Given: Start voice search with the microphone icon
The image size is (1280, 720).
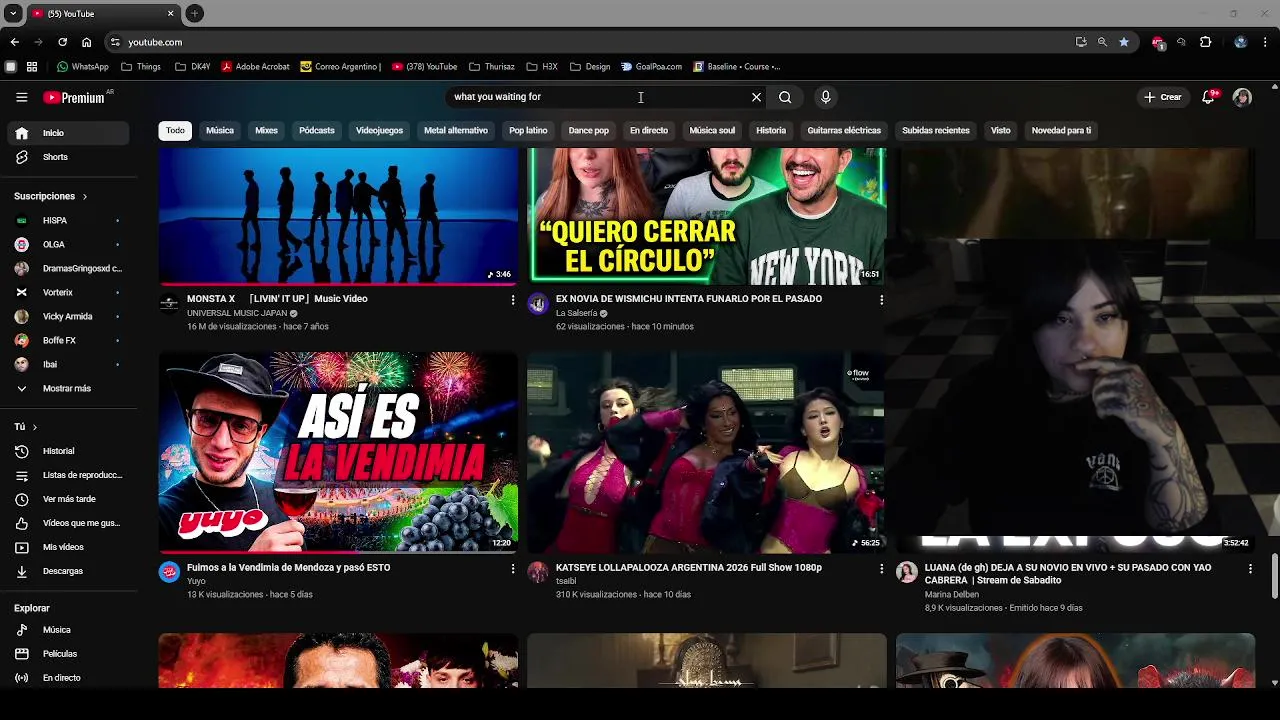Looking at the screenshot, I should [x=825, y=97].
